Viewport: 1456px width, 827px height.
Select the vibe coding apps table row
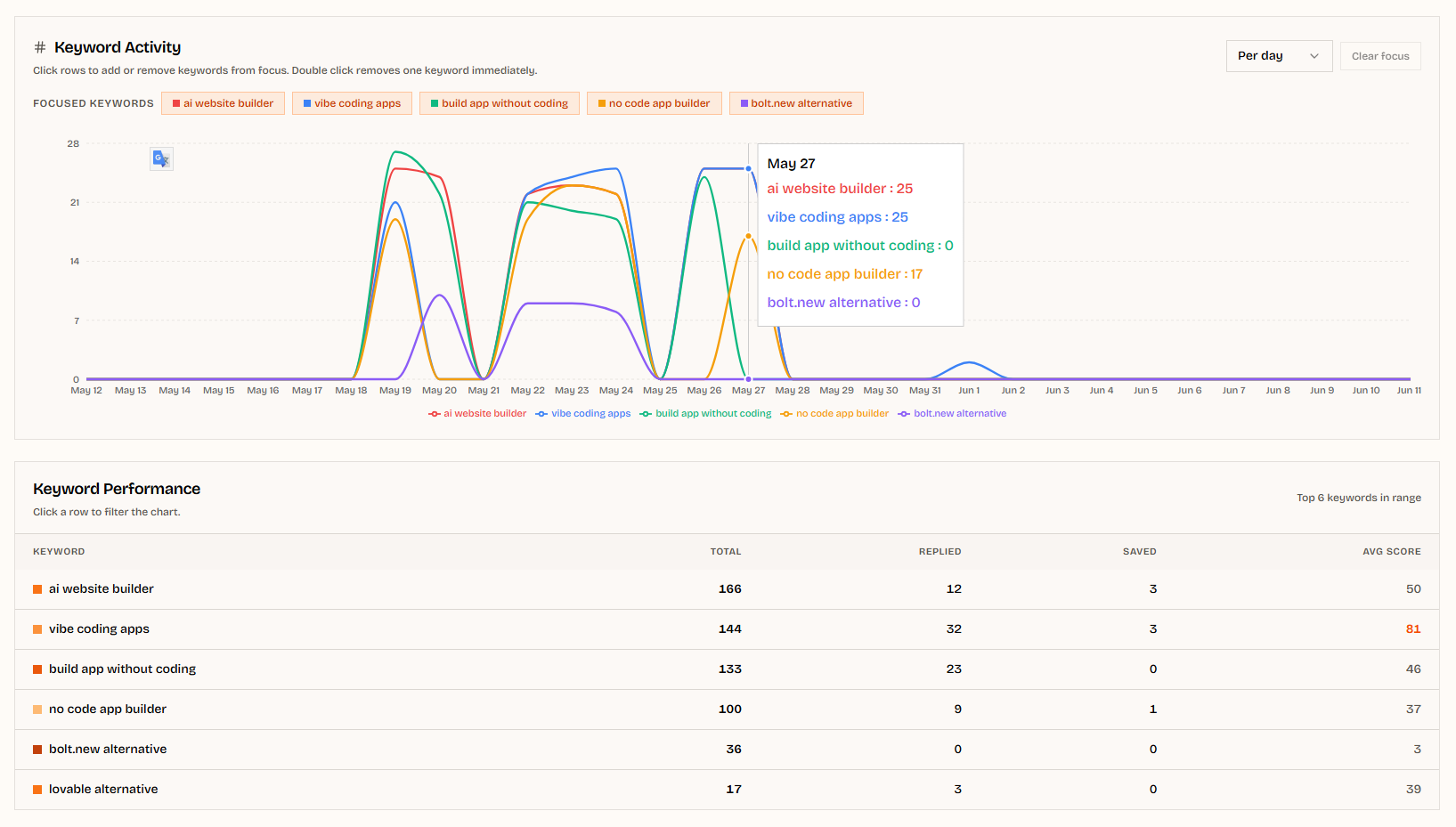click(727, 629)
